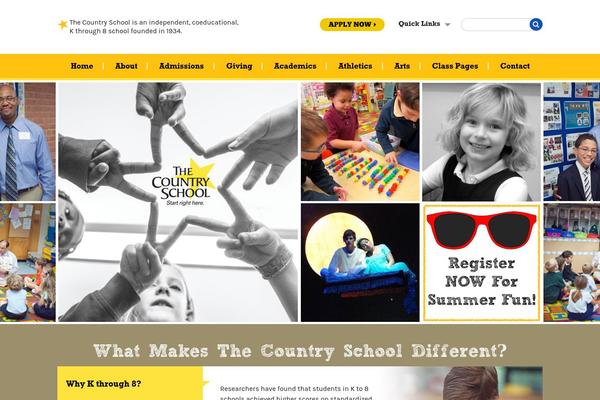The height and width of the screenshot is (400, 600).
Task: Expand the Quick Links dropdown arrow
Action: click(447, 24)
